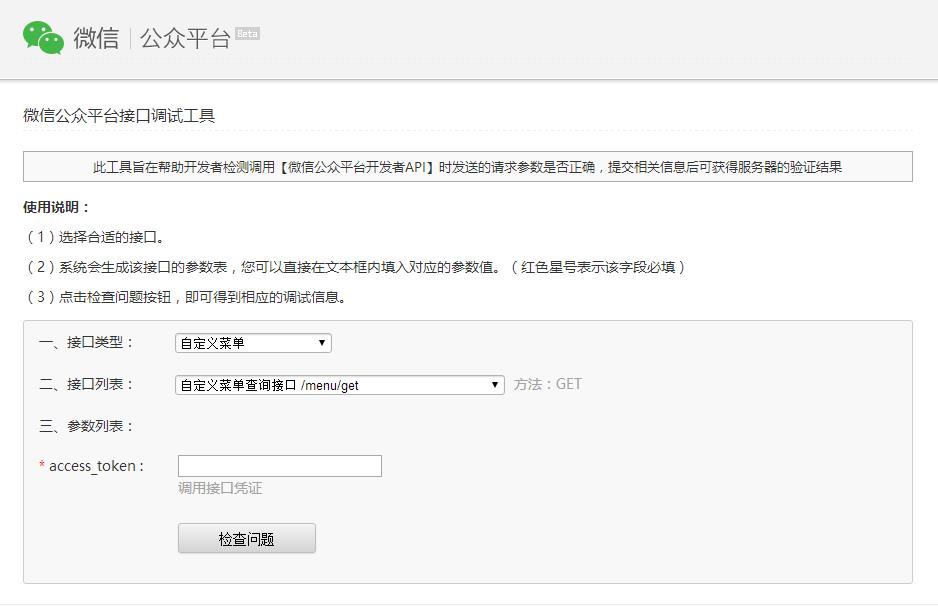Click the access_token field label
This screenshot has height=606, width=938.
point(96,466)
